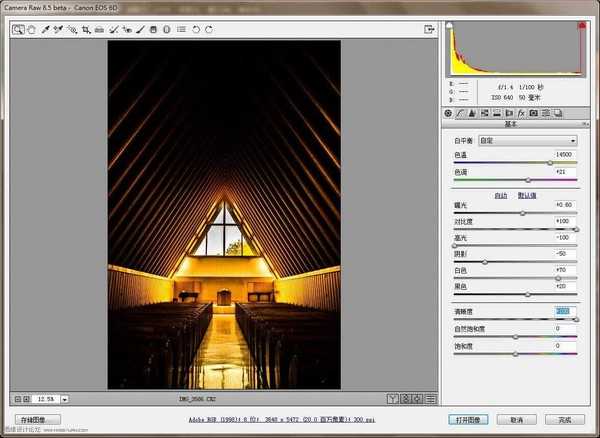Image resolution: width=600 pixels, height=438 pixels.
Task: Pick the White Balance eyedropper tool
Action: 44,30
